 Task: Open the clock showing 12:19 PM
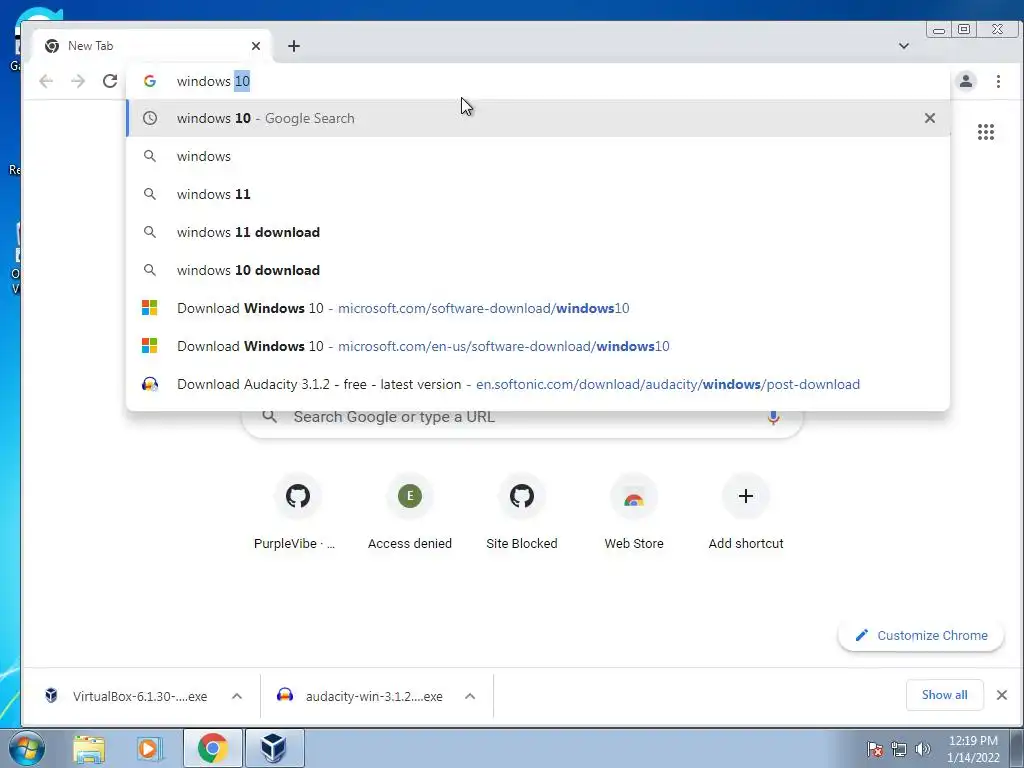tap(973, 749)
